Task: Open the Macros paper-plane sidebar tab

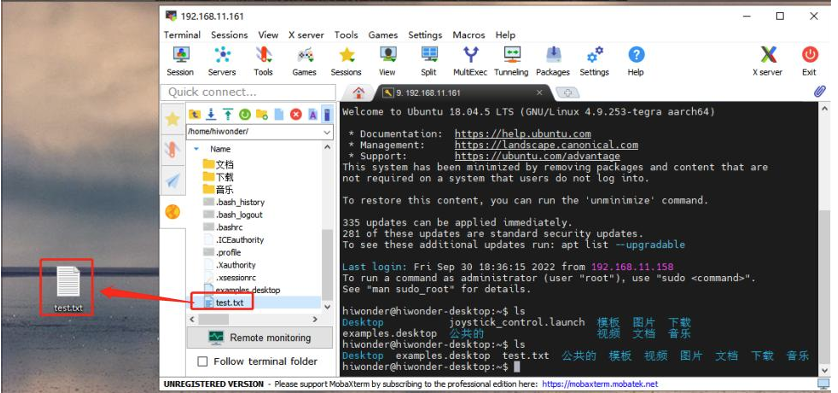Action: (172, 181)
